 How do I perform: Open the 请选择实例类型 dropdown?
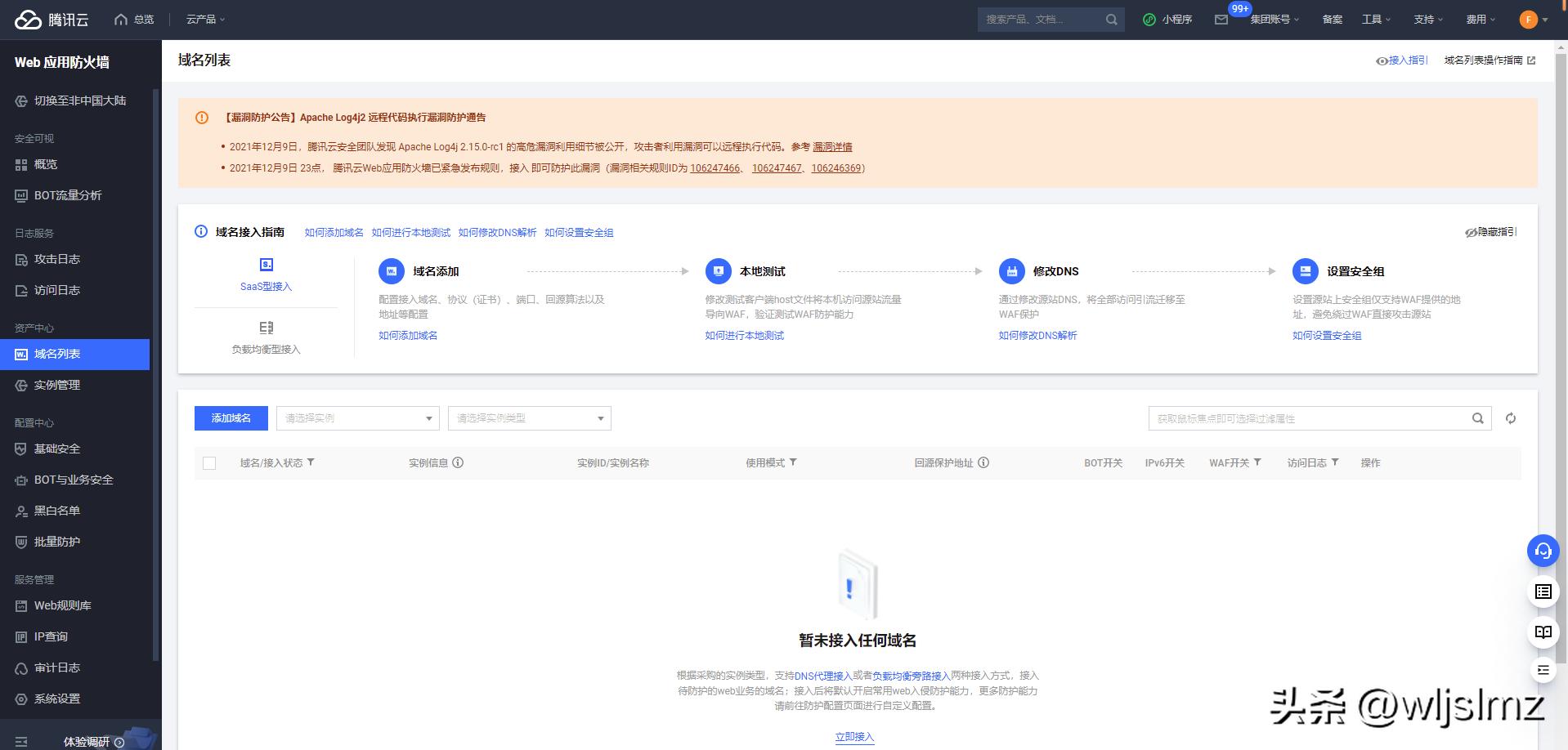528,417
